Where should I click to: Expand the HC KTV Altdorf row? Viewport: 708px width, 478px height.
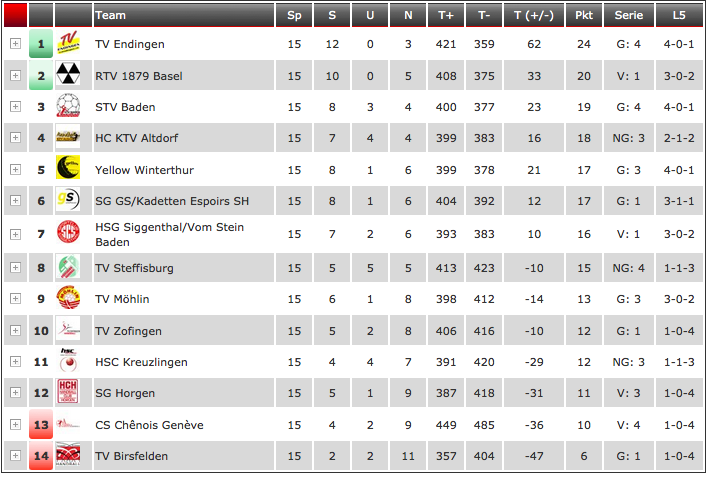click(15, 137)
